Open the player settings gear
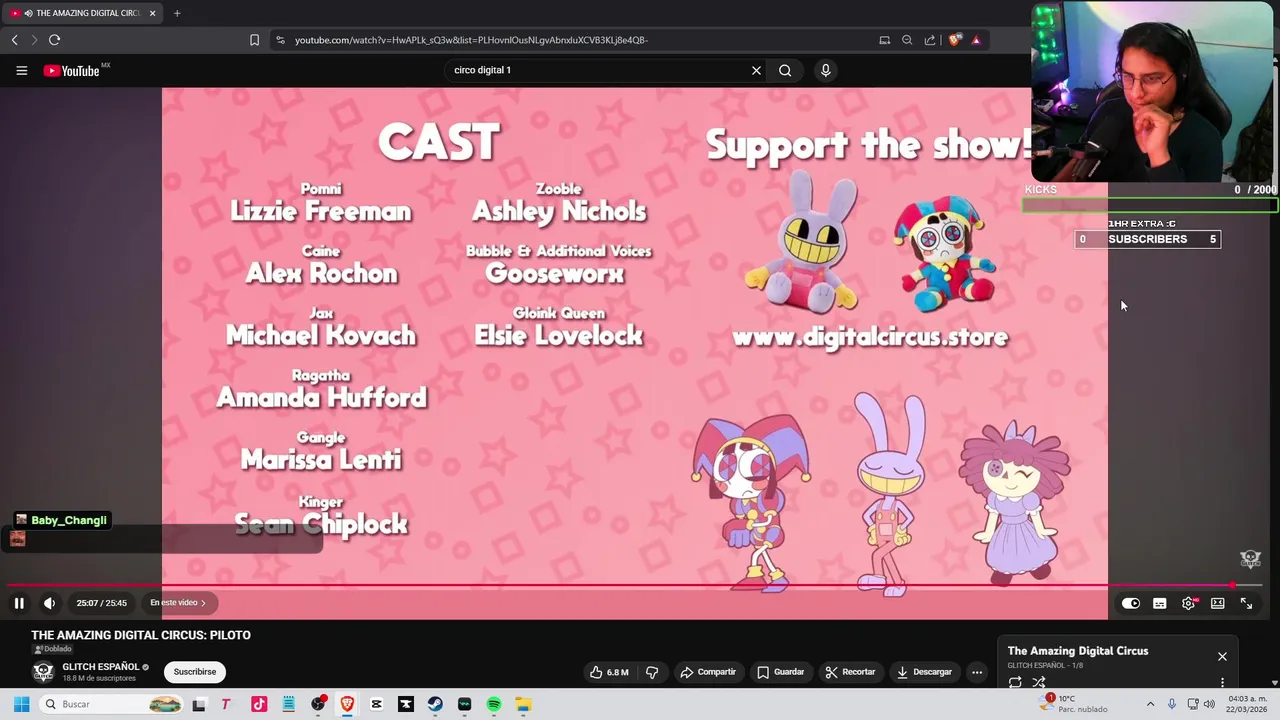1280x720 pixels. [x=1188, y=603]
